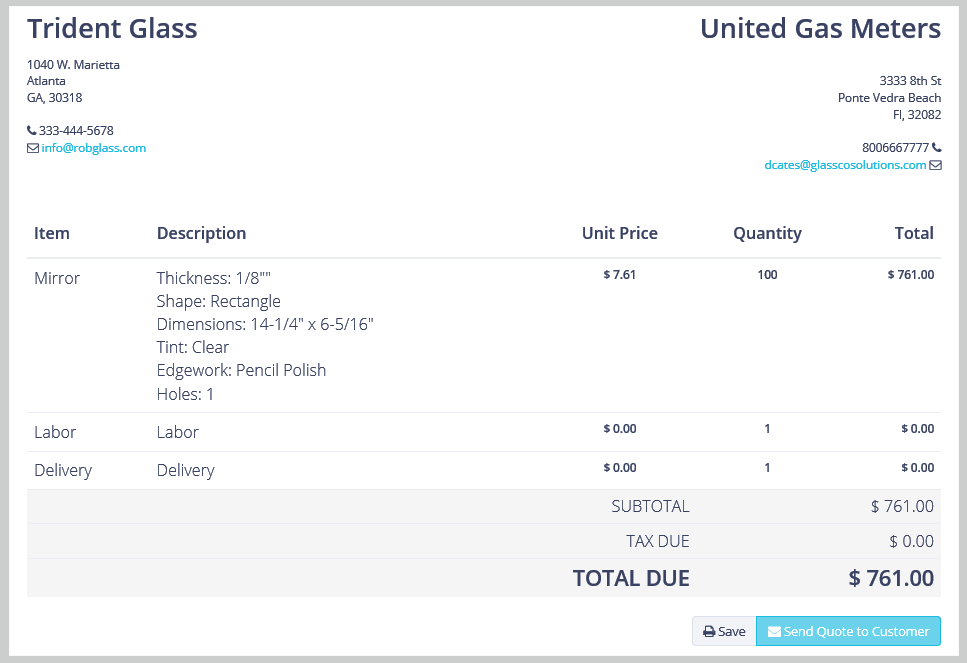Open the dcates@glasscosolutions.com email link
The image size is (967, 663).
(x=845, y=165)
